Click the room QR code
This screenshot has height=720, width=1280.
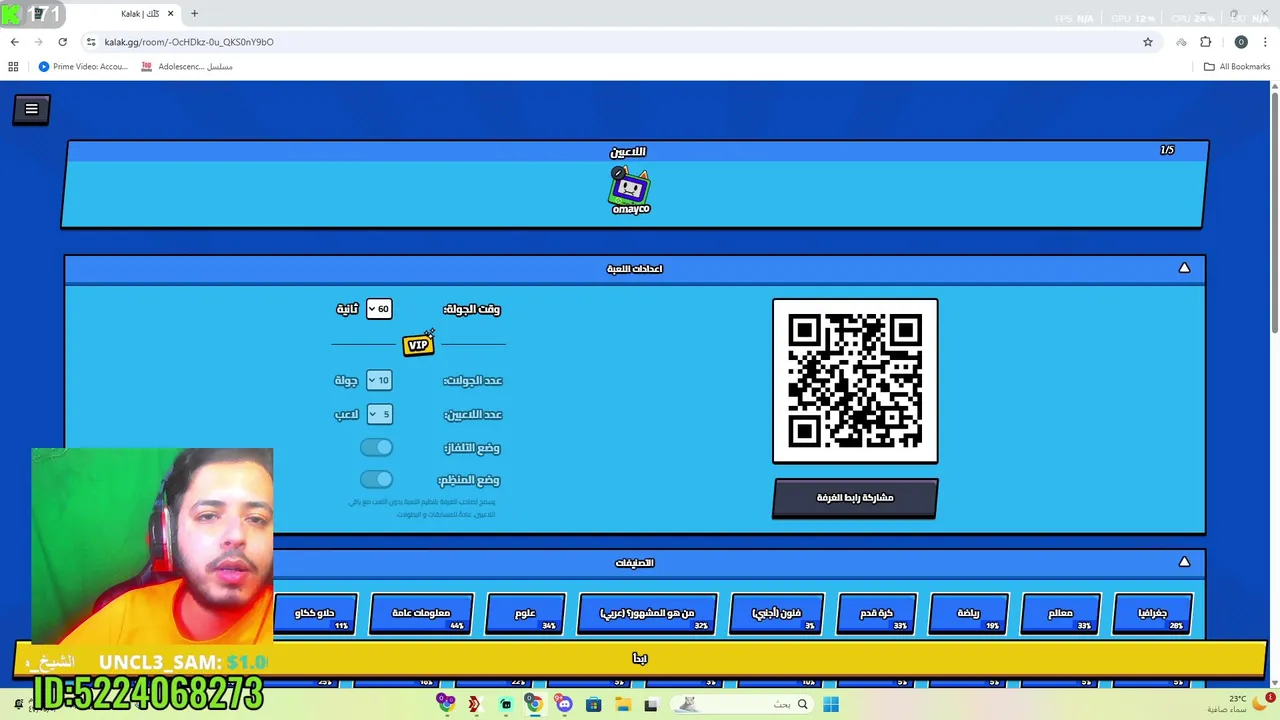(855, 381)
